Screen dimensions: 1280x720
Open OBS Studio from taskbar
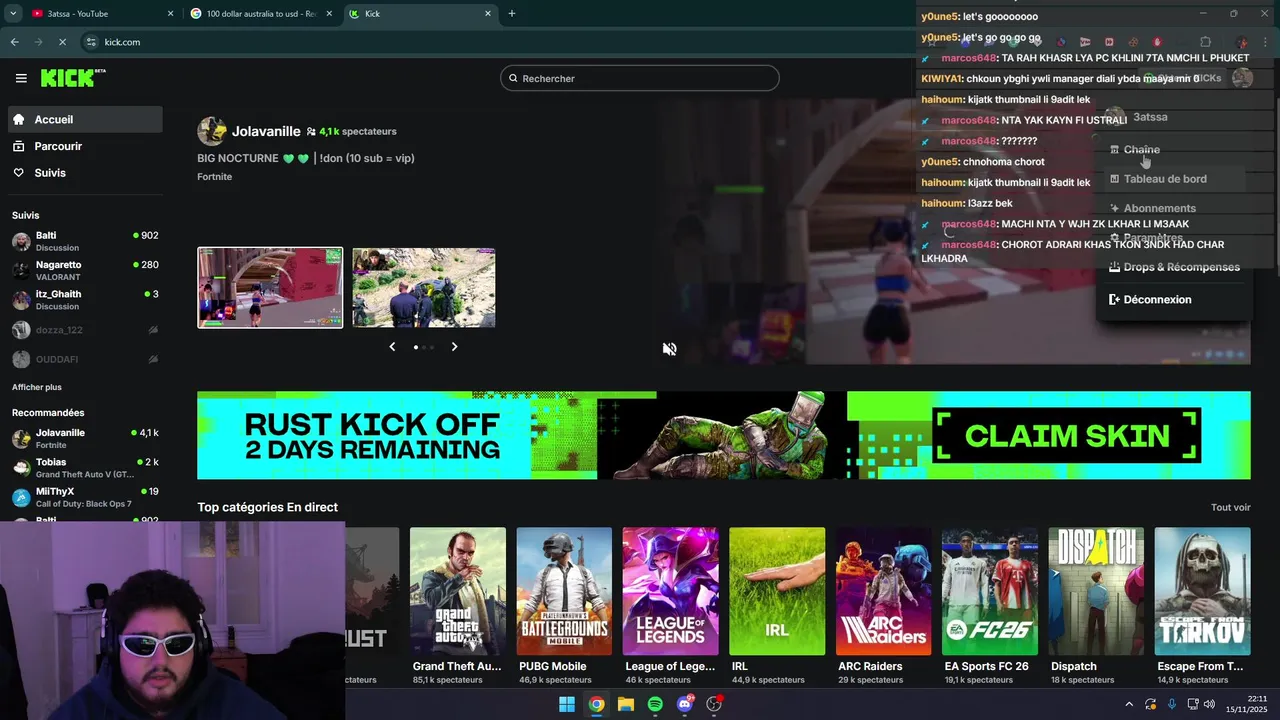pos(714,704)
